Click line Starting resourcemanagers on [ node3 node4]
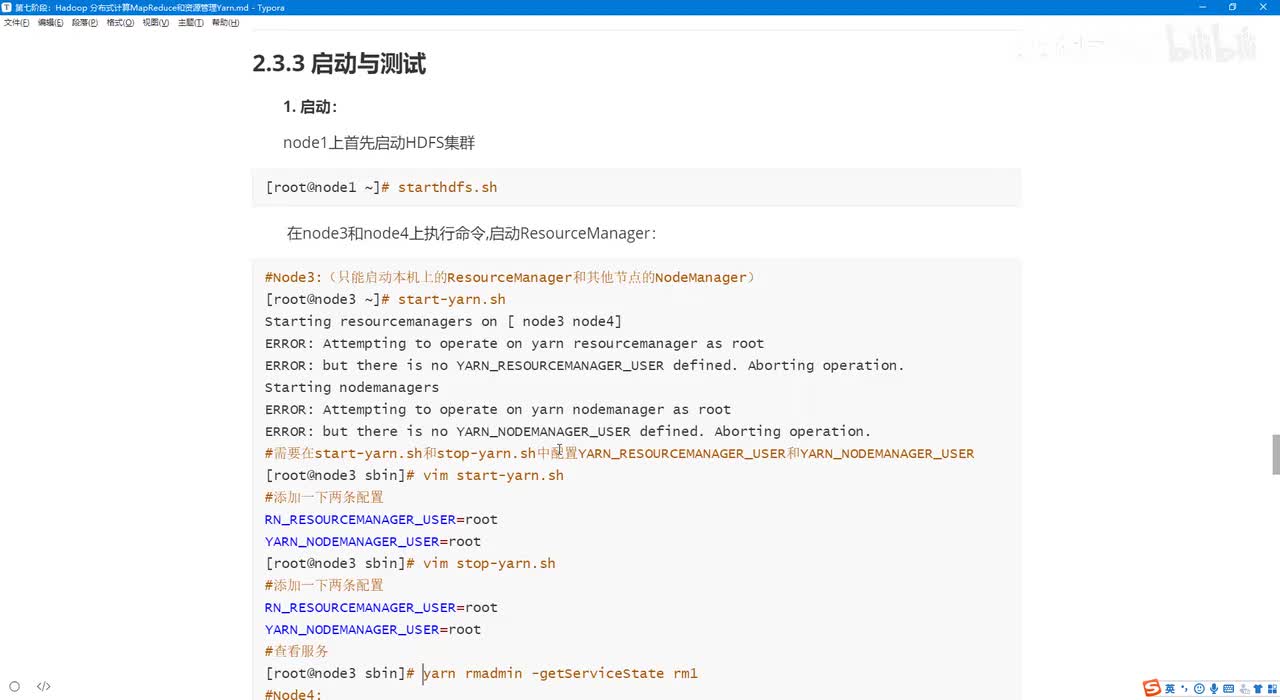 (x=443, y=321)
